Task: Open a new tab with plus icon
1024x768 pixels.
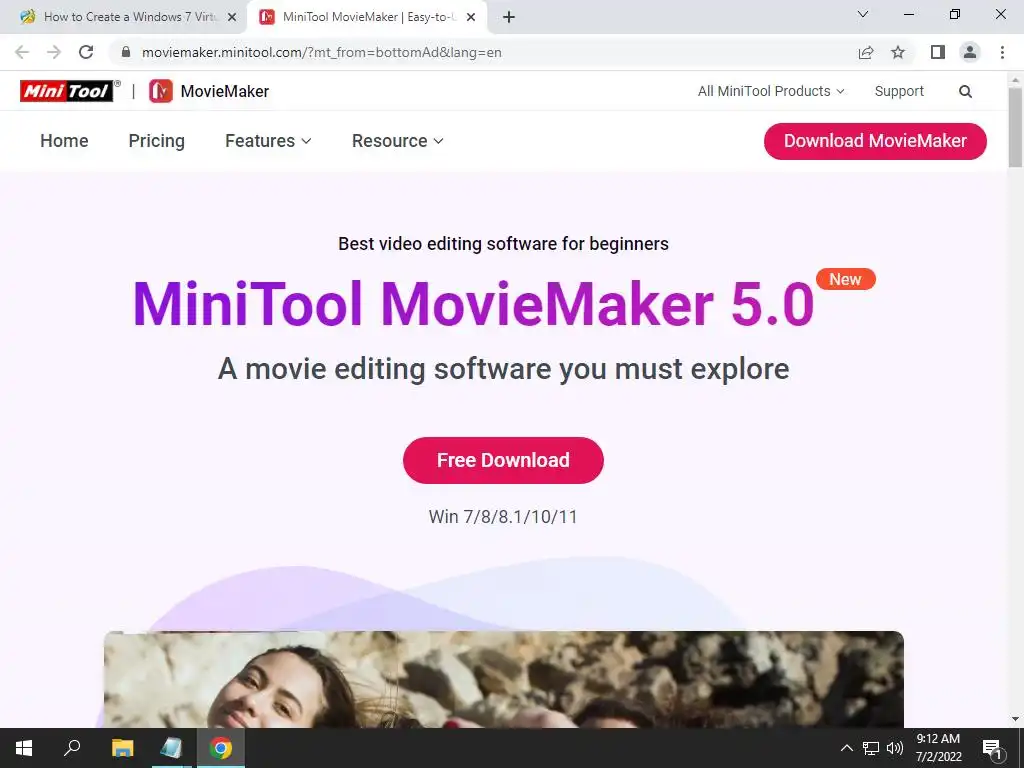Action: point(509,17)
